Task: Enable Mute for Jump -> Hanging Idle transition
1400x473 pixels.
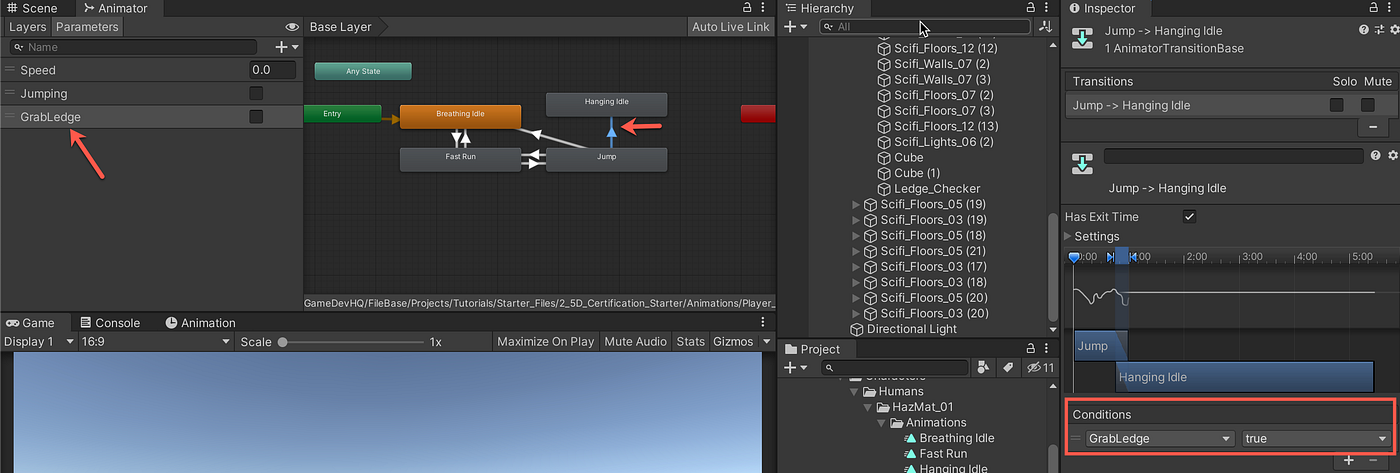Action: point(1368,105)
